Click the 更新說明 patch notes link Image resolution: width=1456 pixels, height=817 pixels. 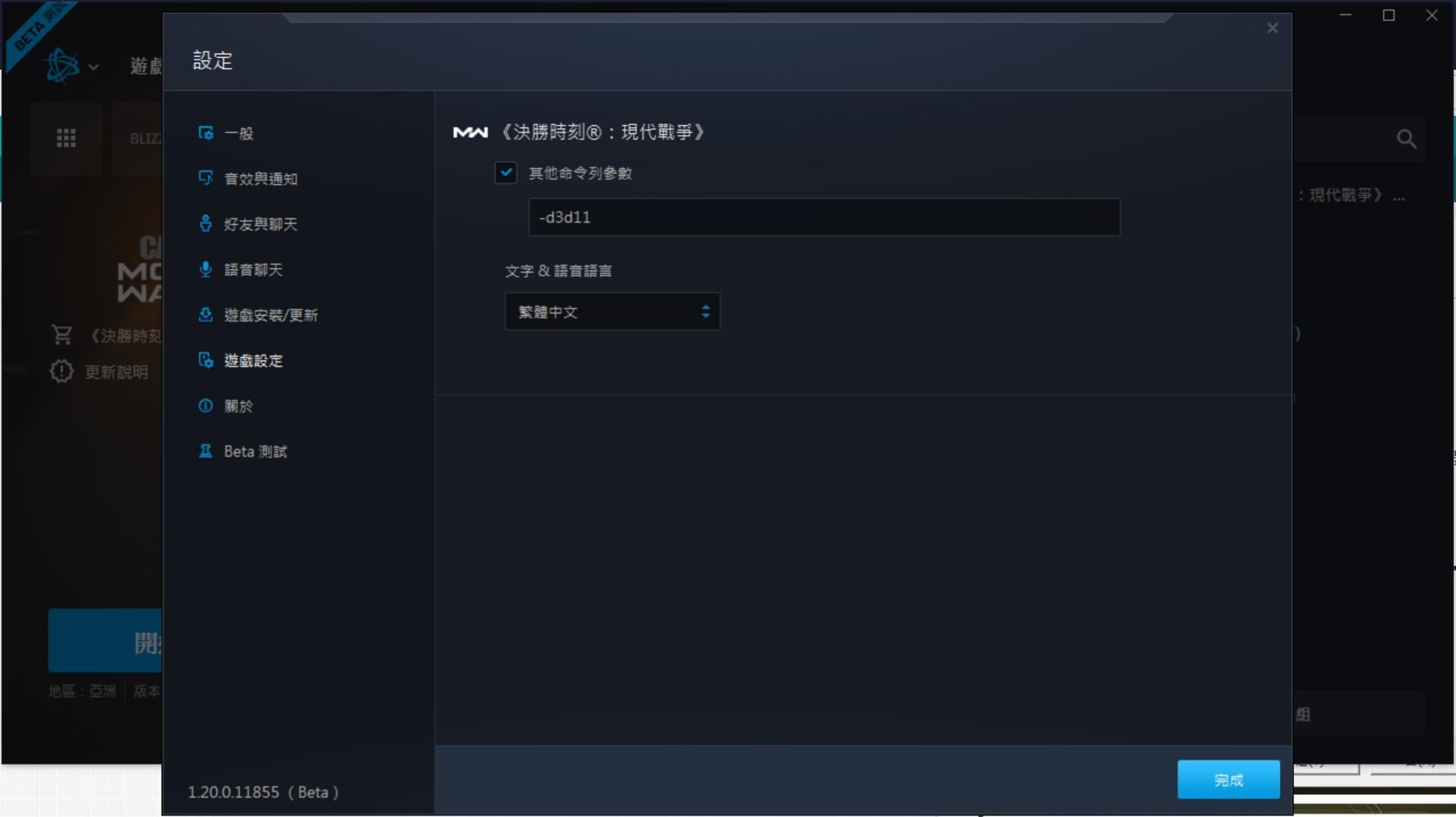pos(116,372)
